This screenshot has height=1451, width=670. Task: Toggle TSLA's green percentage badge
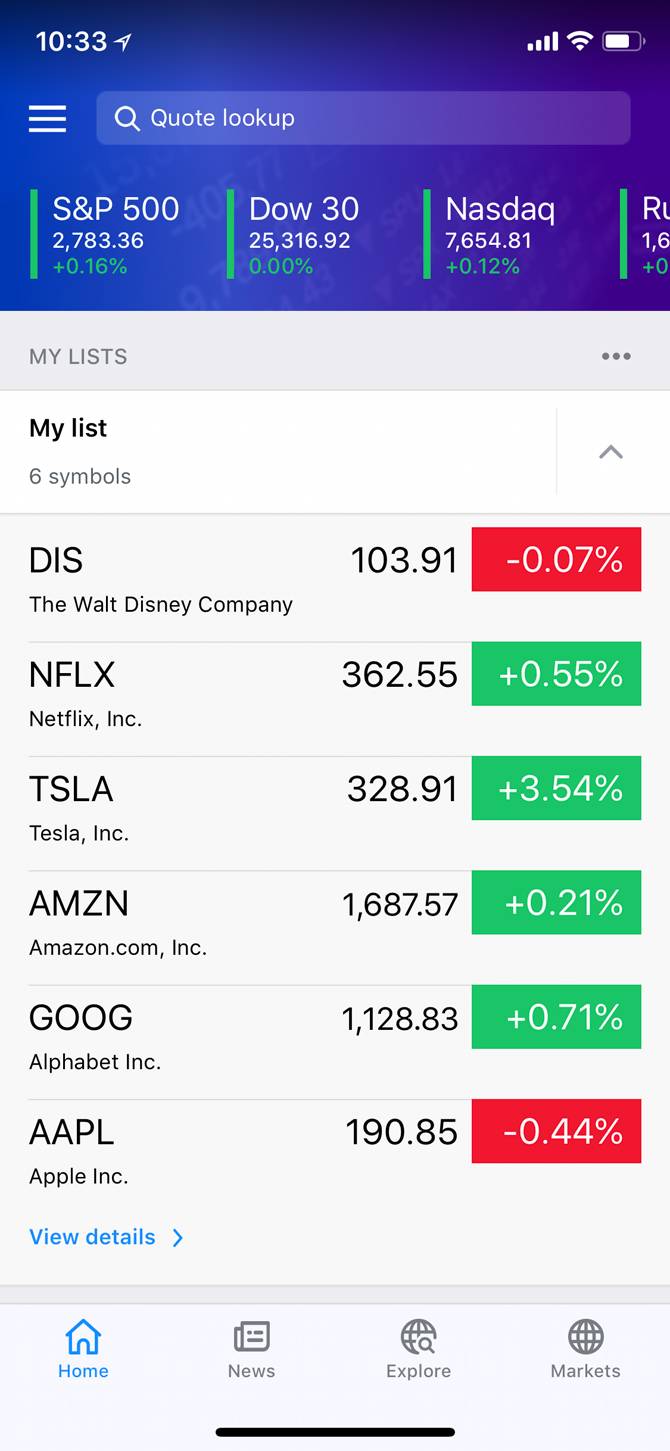point(556,788)
